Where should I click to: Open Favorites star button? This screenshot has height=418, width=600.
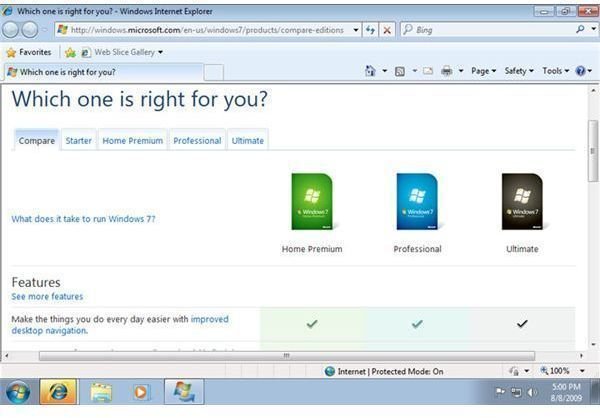coord(29,52)
